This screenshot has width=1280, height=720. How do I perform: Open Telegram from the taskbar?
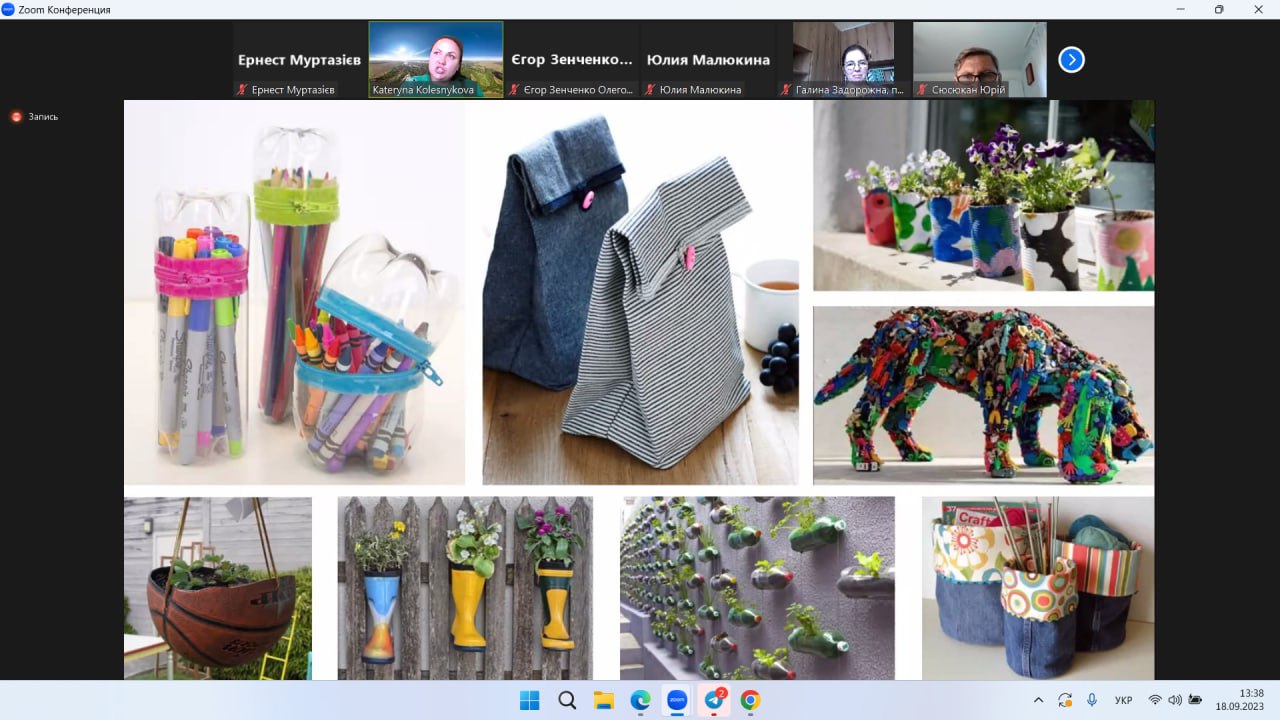(x=714, y=700)
